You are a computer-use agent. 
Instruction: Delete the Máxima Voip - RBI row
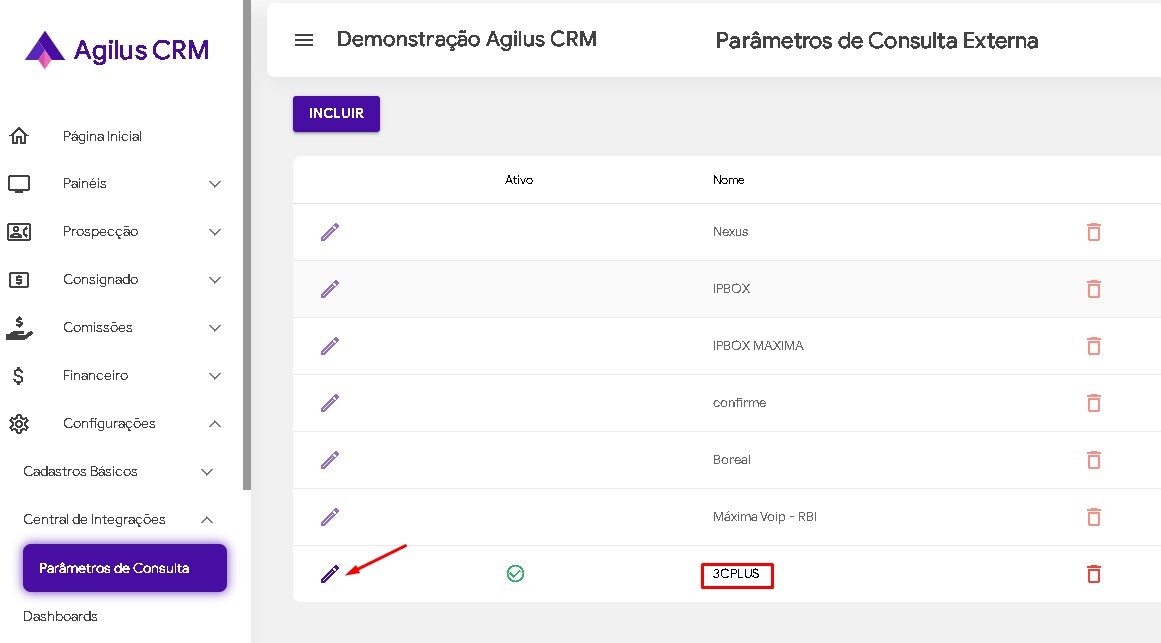[x=1094, y=517]
